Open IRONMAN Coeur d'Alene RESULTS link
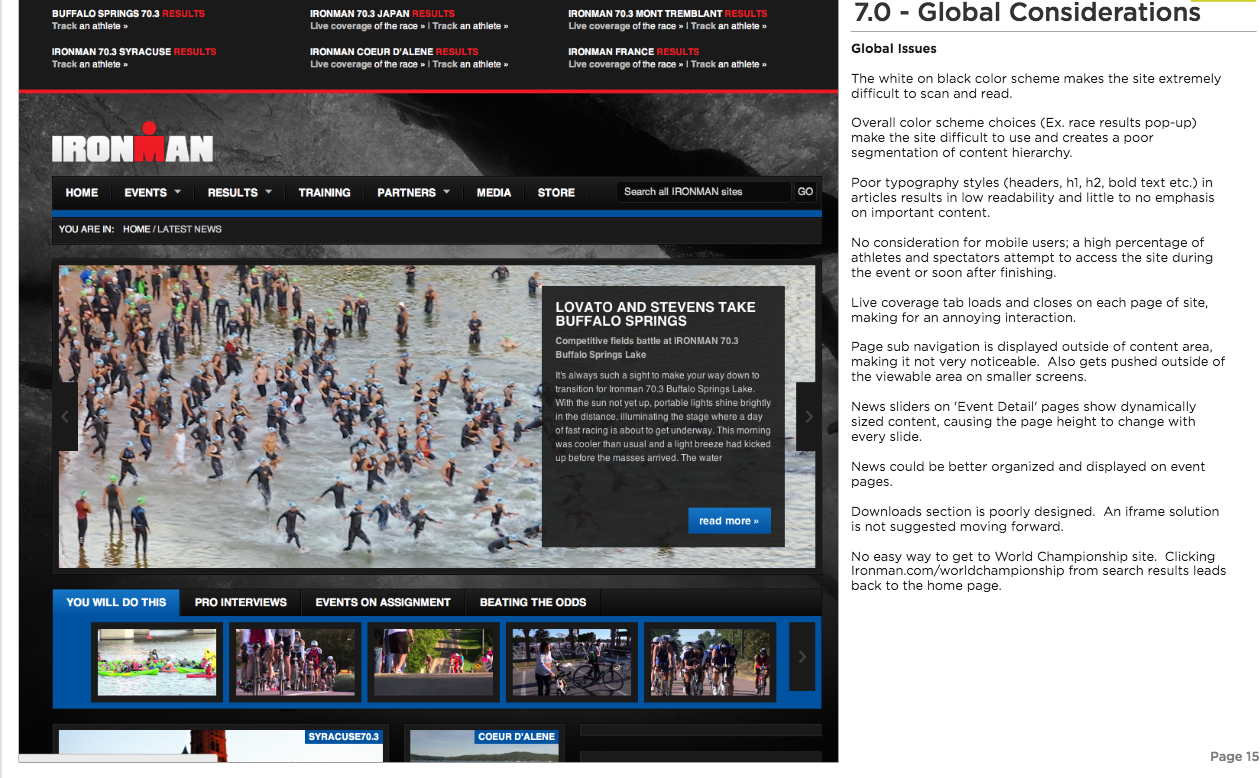1260x778 pixels. pyautogui.click(x=457, y=52)
